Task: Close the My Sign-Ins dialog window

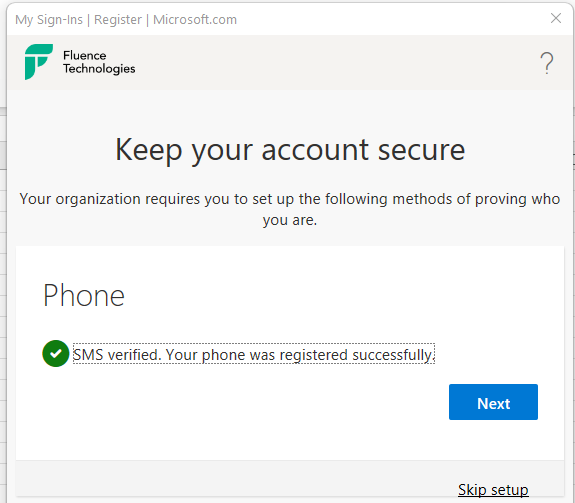Action: click(x=556, y=18)
